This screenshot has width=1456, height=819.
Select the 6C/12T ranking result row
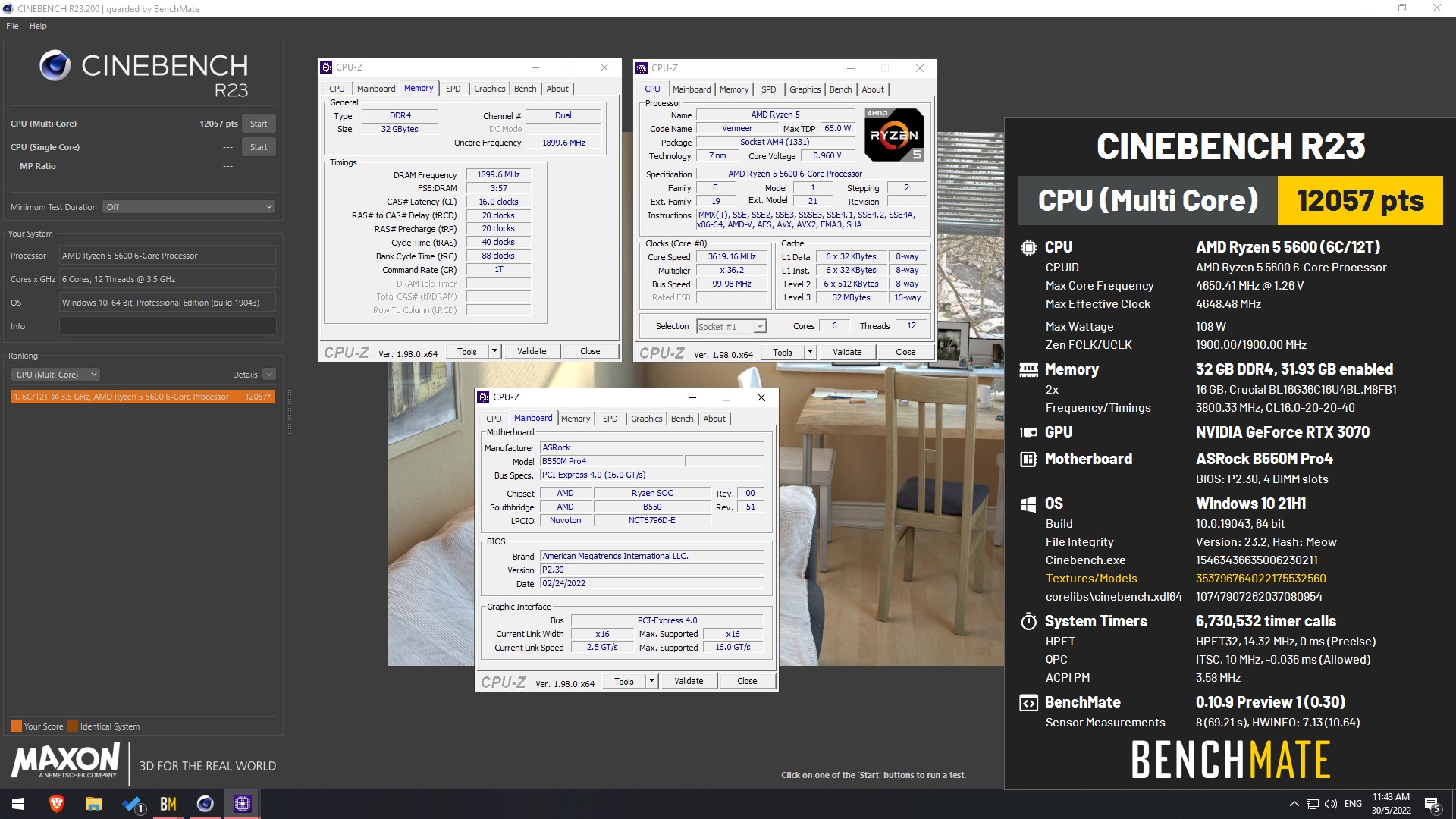pyautogui.click(x=143, y=397)
